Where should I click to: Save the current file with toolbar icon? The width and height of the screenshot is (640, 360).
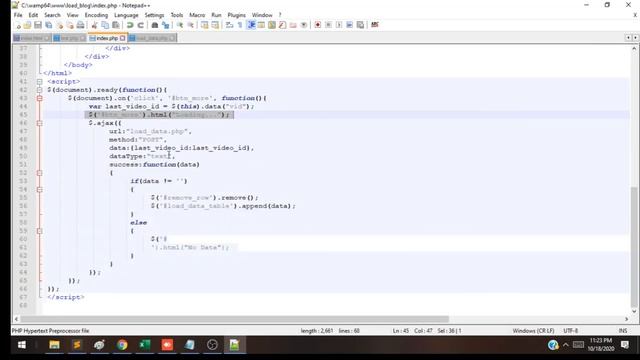pyautogui.click(x=38, y=25)
